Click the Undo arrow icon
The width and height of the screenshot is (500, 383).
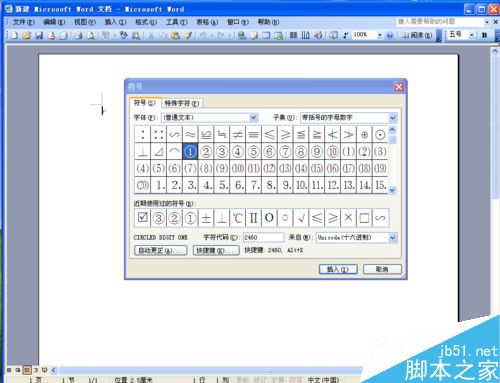pyautogui.click(x=203, y=35)
